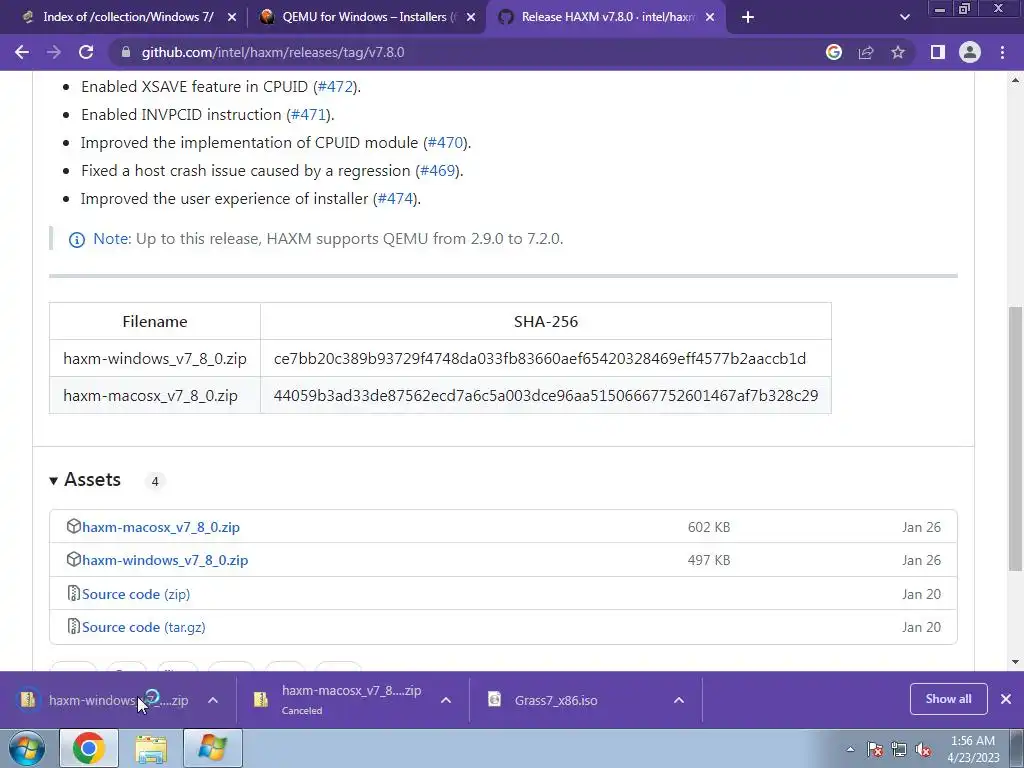This screenshot has height=768, width=1024.
Task: Open the Chrome profile avatar
Action: tap(970, 52)
